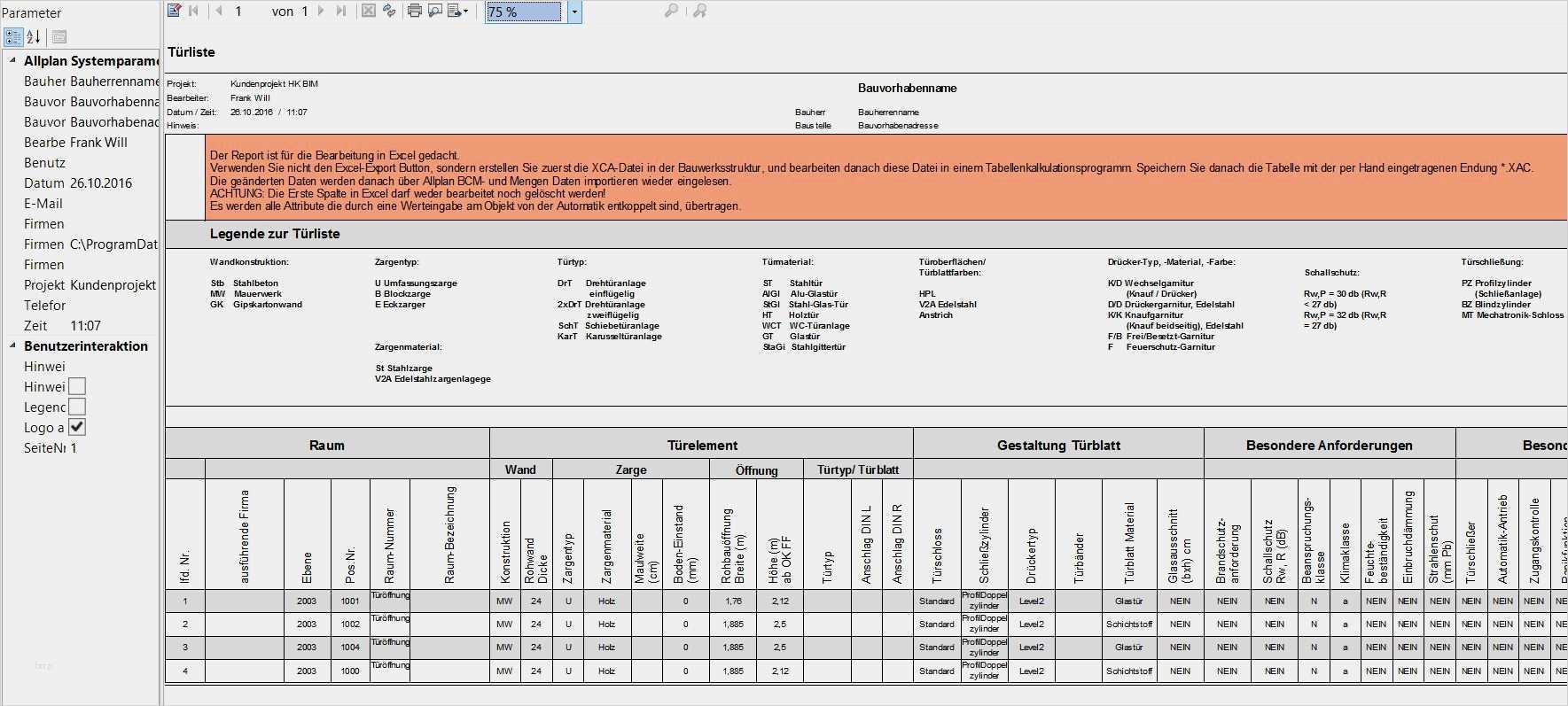Enable the Legende checkbox
The height and width of the screenshot is (706, 1568).
pyautogui.click(x=77, y=407)
